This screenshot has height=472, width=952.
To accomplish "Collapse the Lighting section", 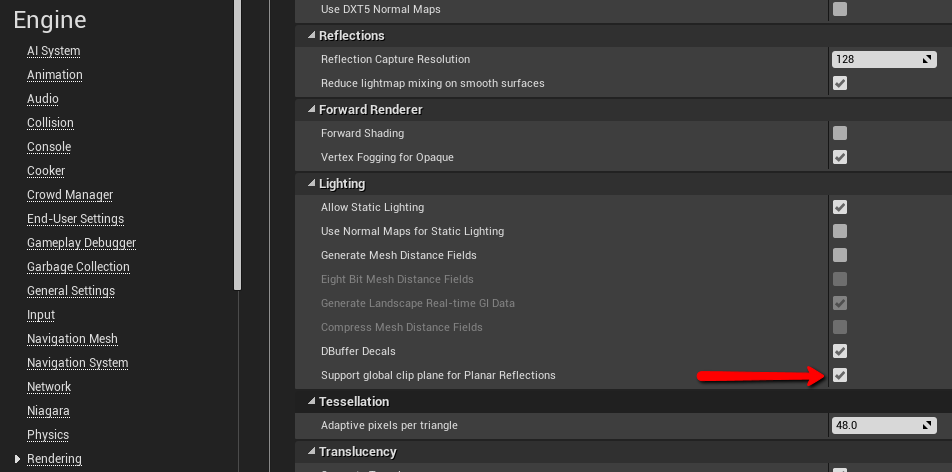I will point(310,184).
